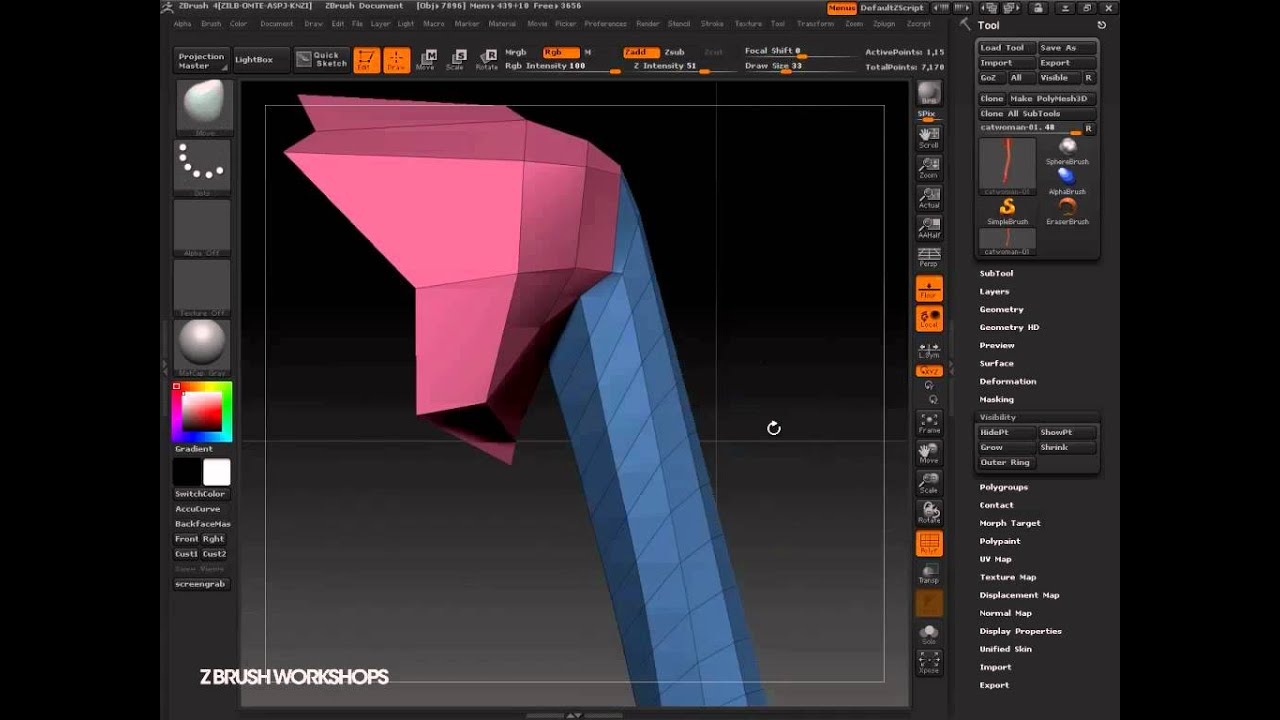Viewport: 1280px width, 720px height.
Task: Click the HidePt button
Action: 1007,432
